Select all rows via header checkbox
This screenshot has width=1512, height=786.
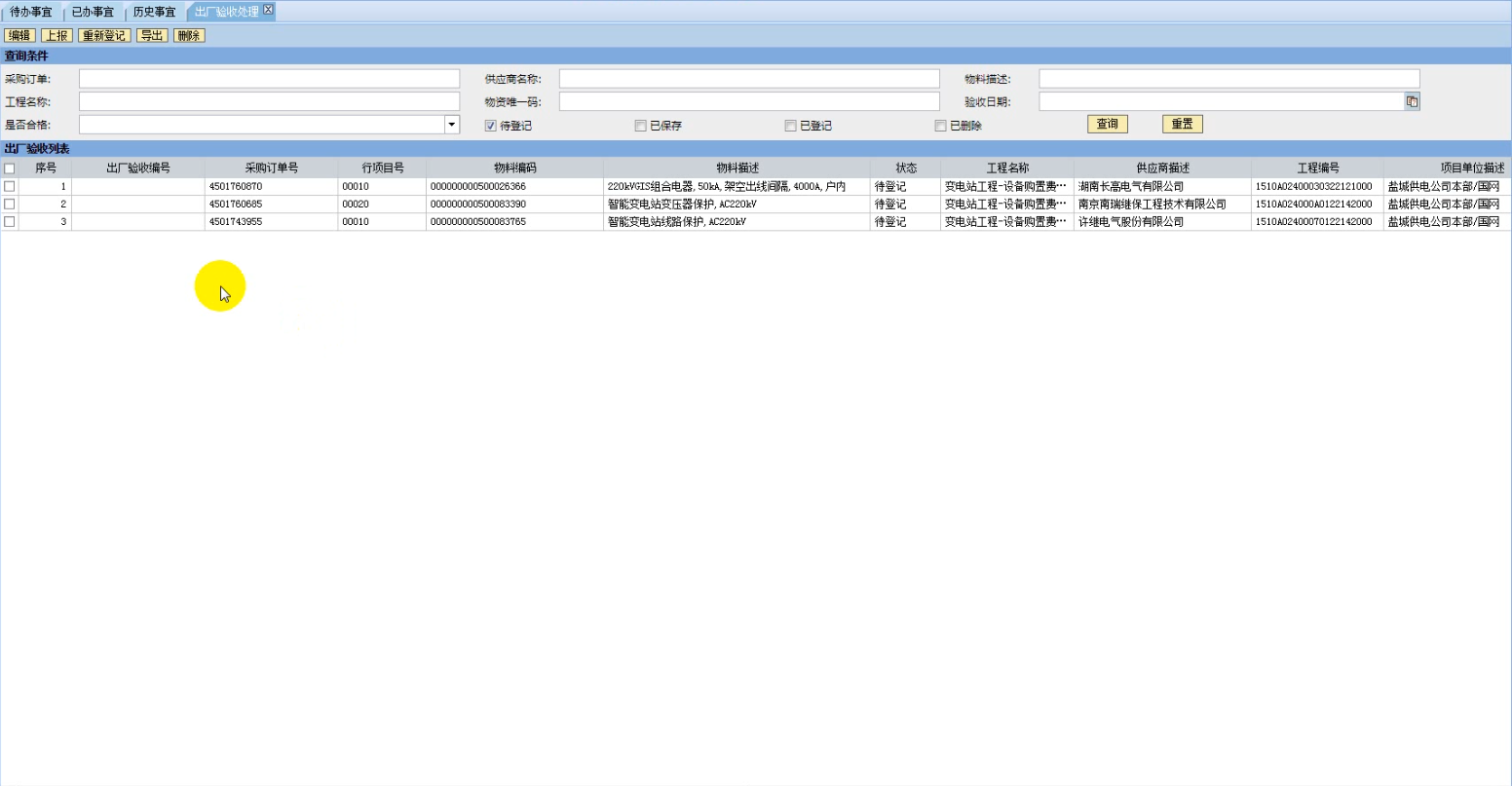click(x=10, y=168)
